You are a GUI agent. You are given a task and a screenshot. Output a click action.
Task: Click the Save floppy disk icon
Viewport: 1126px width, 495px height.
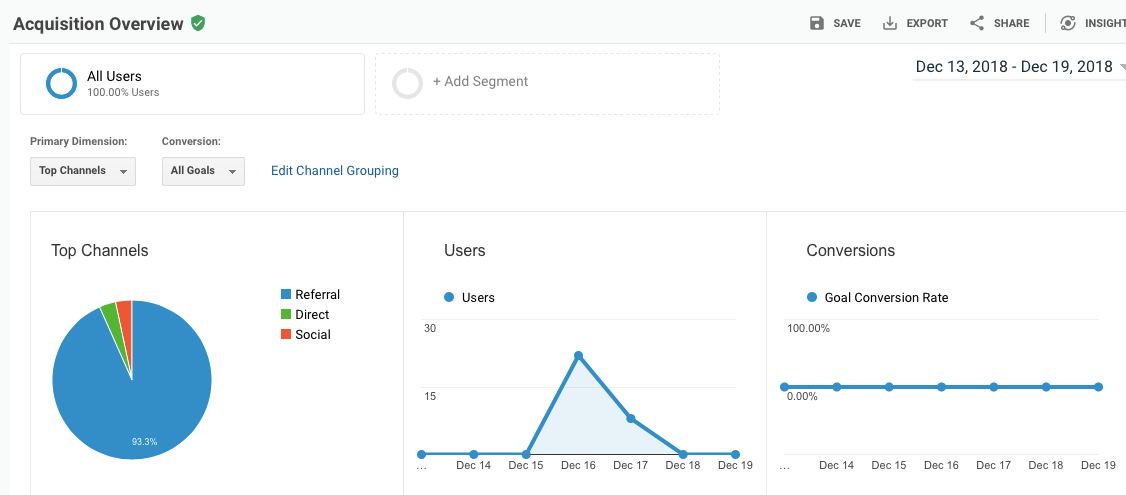click(x=817, y=23)
